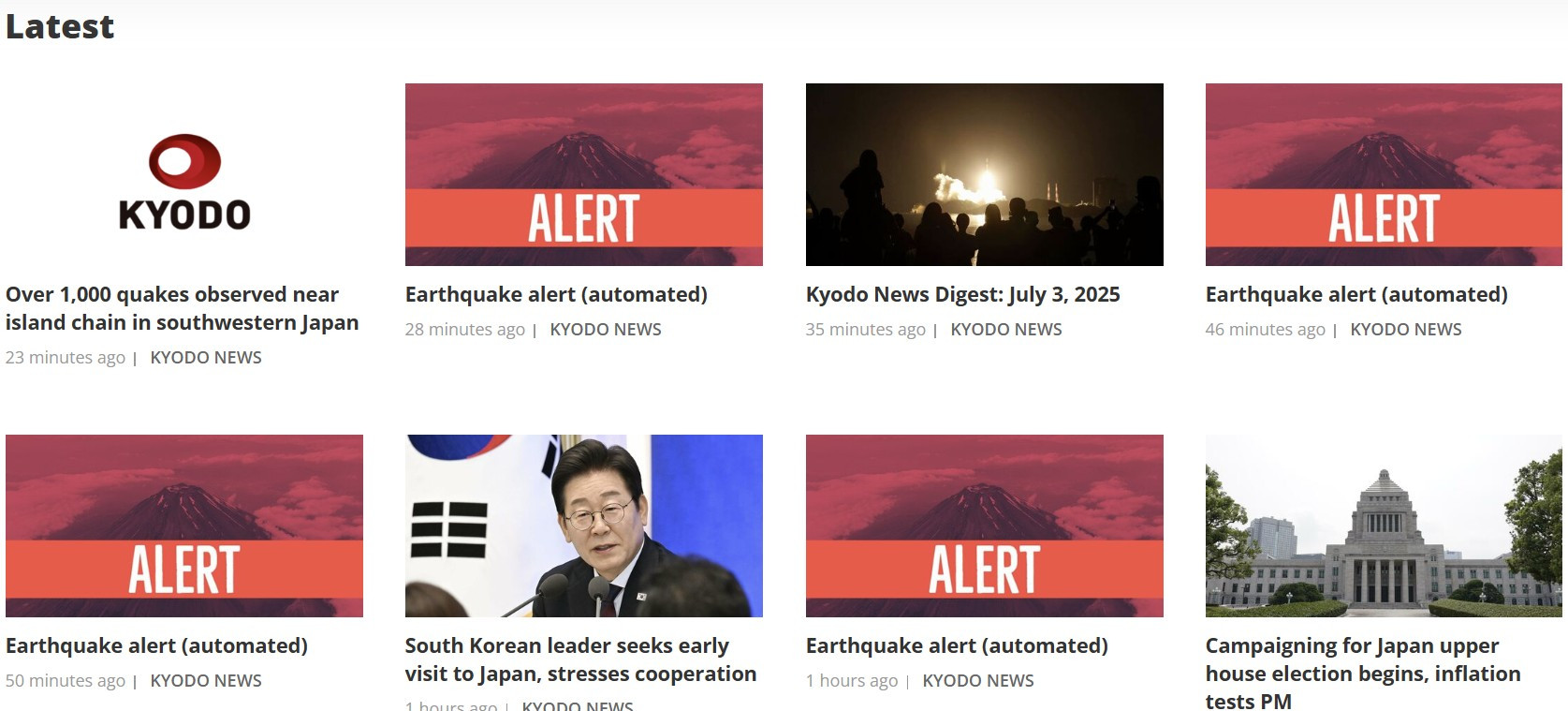Viewport: 1568px width, 711px height.
Task: Open 'South Korean leader seeks early visit' headline
Action: pos(580,659)
